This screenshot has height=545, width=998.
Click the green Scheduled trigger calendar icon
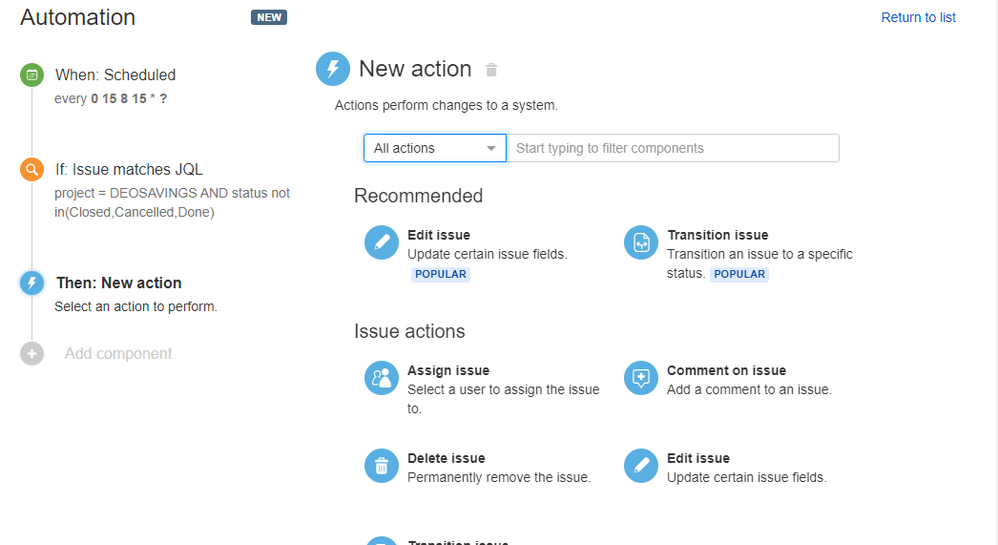tap(32, 75)
